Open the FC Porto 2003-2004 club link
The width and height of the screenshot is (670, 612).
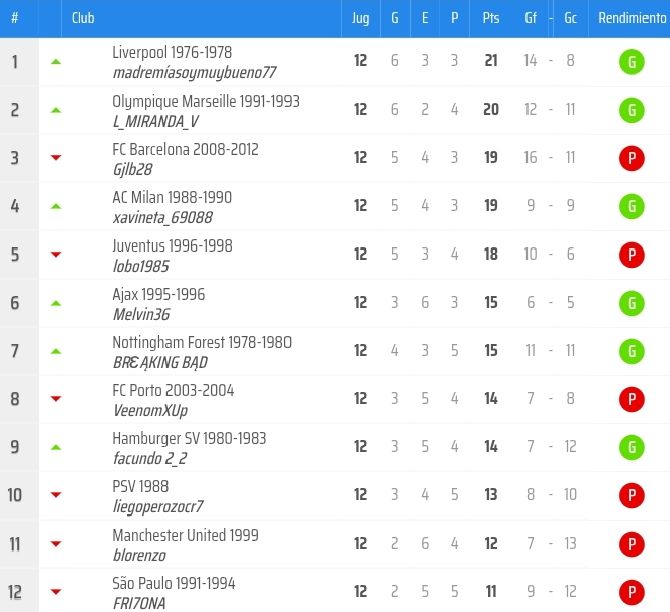[x=173, y=390]
